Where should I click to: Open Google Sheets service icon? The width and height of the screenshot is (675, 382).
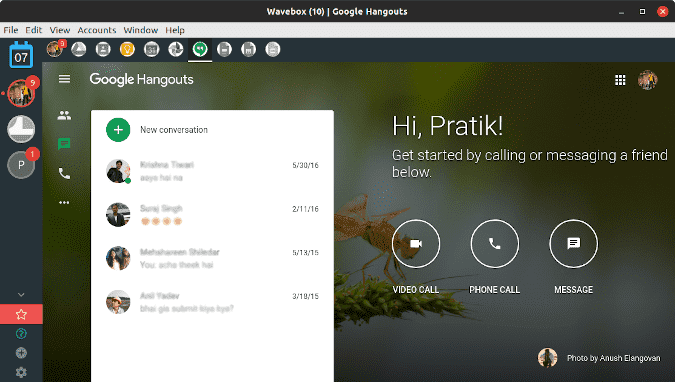point(248,49)
